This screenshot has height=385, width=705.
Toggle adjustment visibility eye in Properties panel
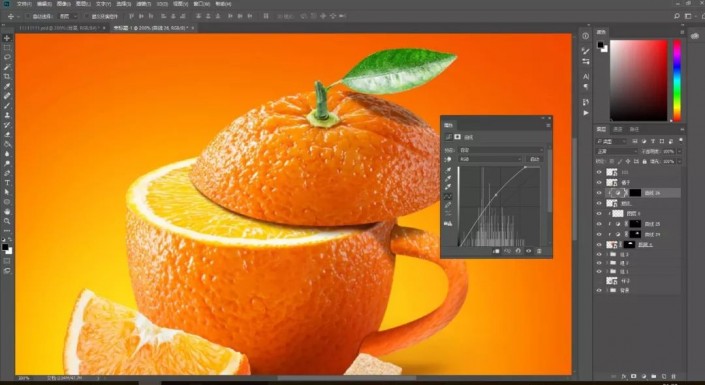click(529, 251)
